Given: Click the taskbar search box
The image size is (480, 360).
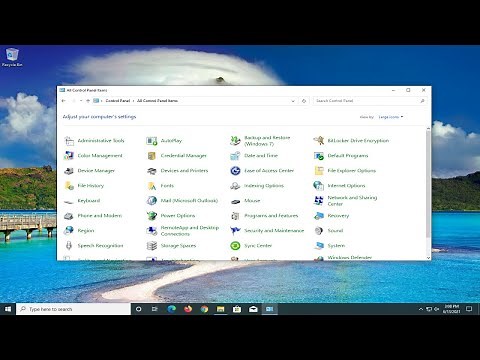Looking at the screenshot, I should coord(73,309).
